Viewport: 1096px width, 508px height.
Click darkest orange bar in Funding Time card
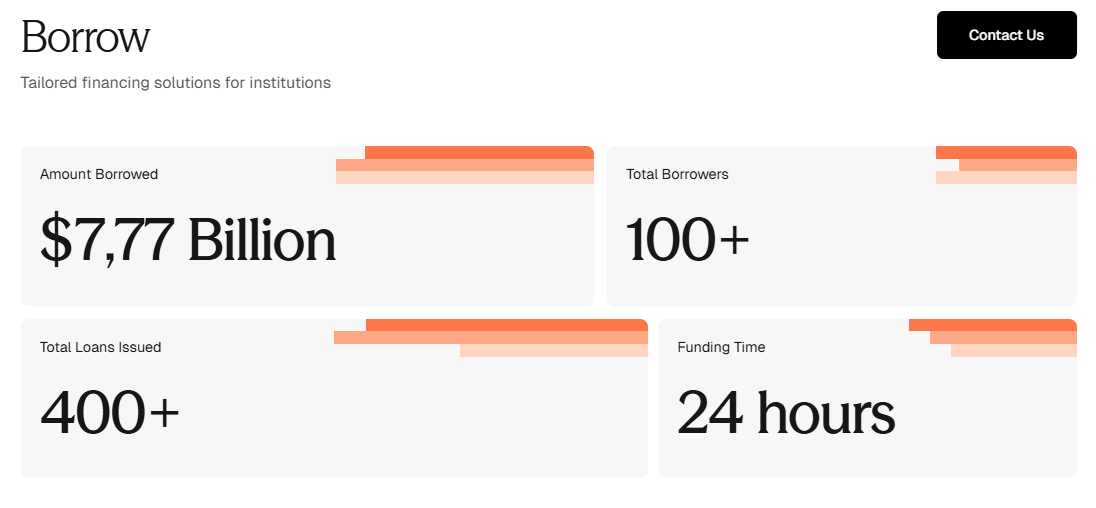click(992, 325)
